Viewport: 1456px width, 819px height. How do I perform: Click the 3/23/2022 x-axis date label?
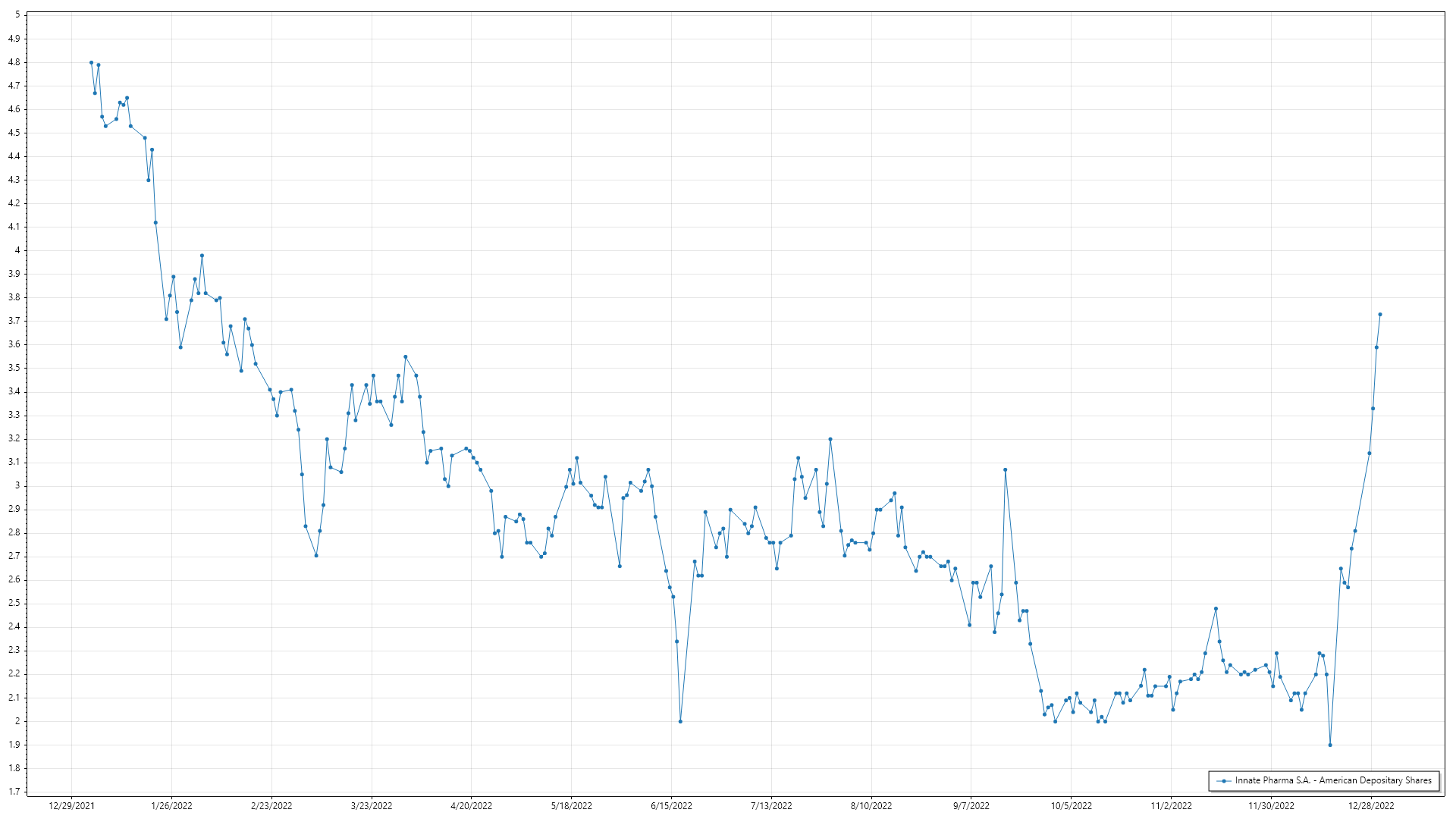coord(372,805)
